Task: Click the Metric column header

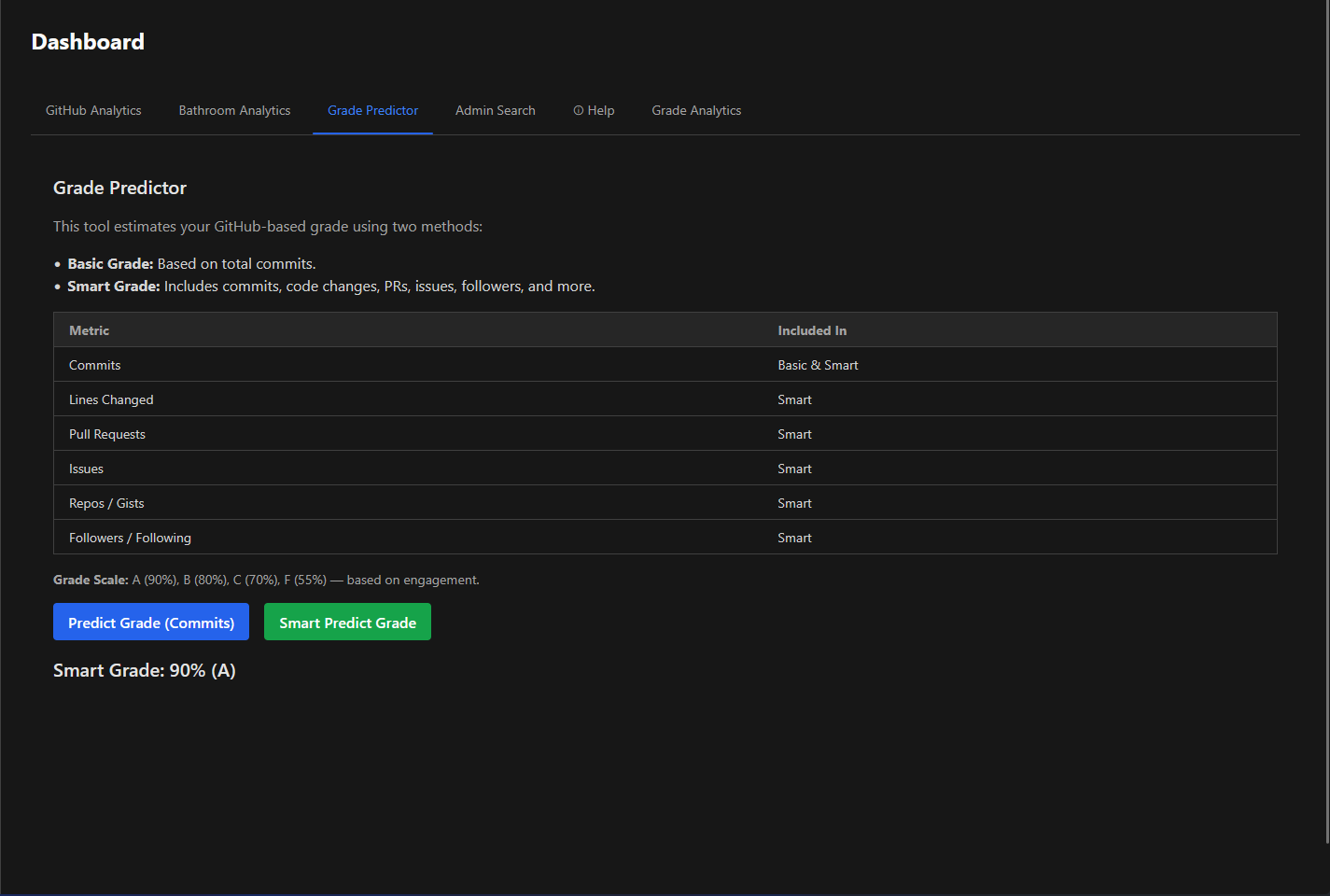Action: tap(89, 330)
